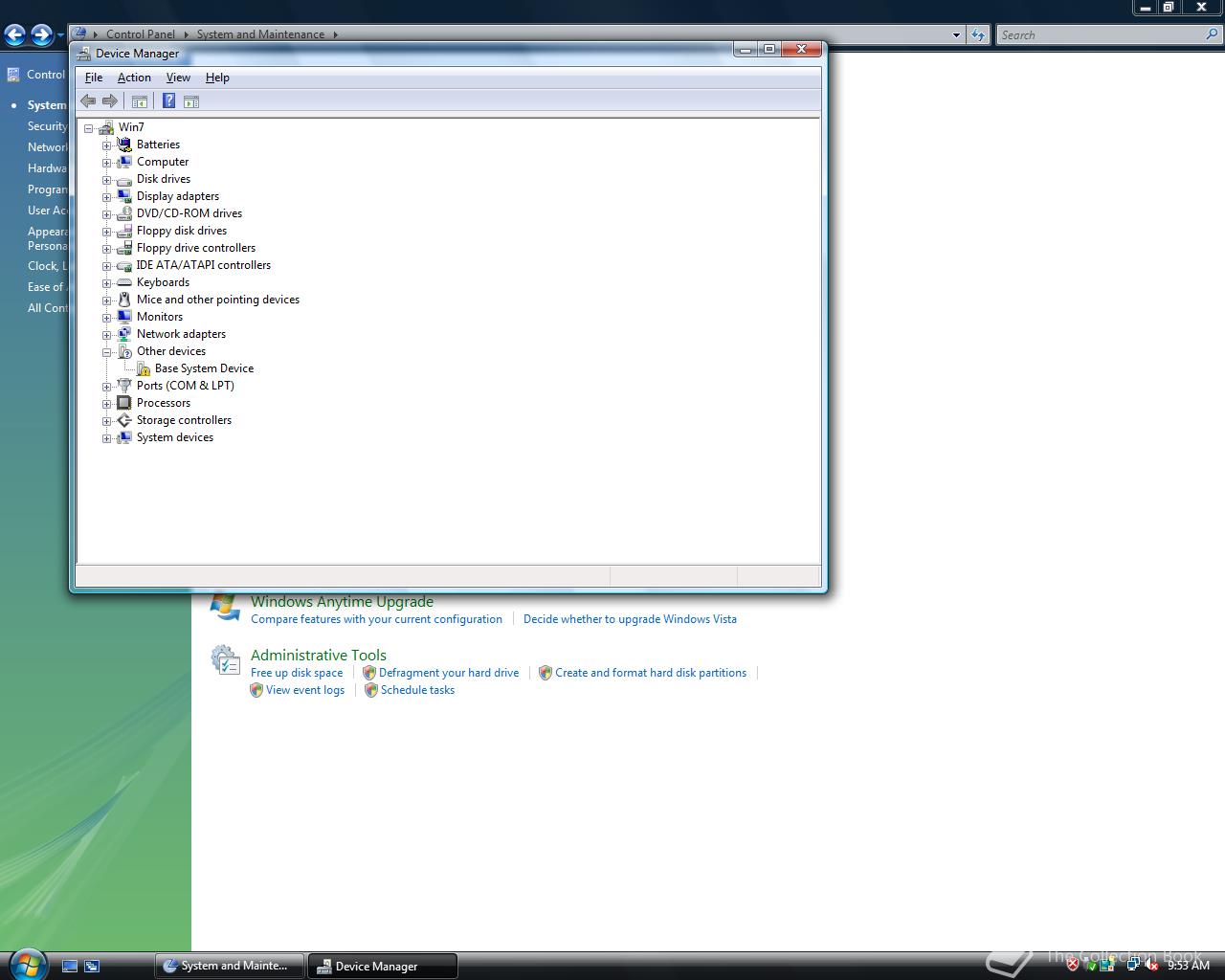Open Help via the question mark toolbar icon
Viewport: 1225px width, 980px height.
coord(168,100)
